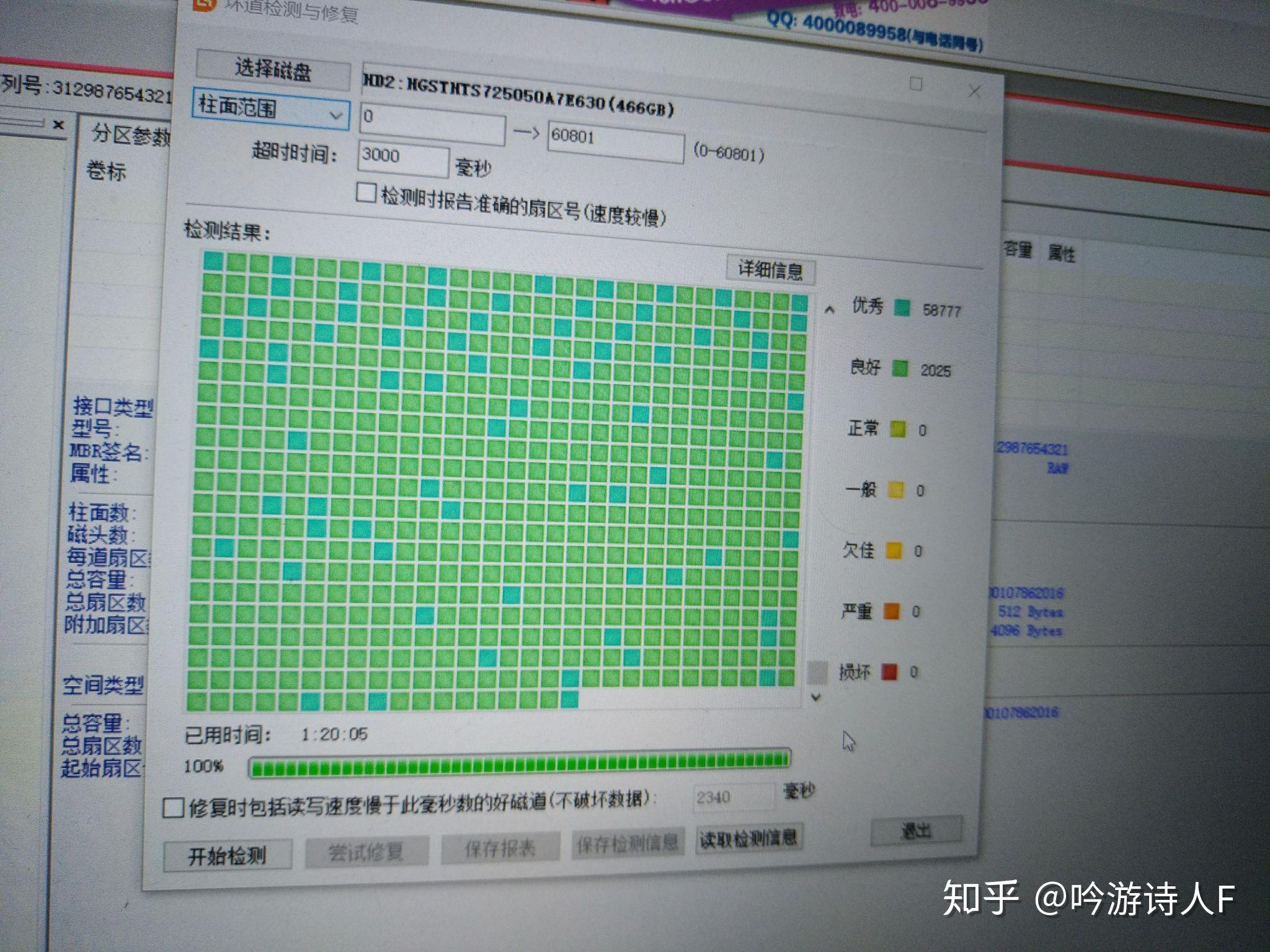This screenshot has width=1270, height=952.
Task: Enable 修复时包括读写速度慢 checkbox
Action: coord(173,808)
